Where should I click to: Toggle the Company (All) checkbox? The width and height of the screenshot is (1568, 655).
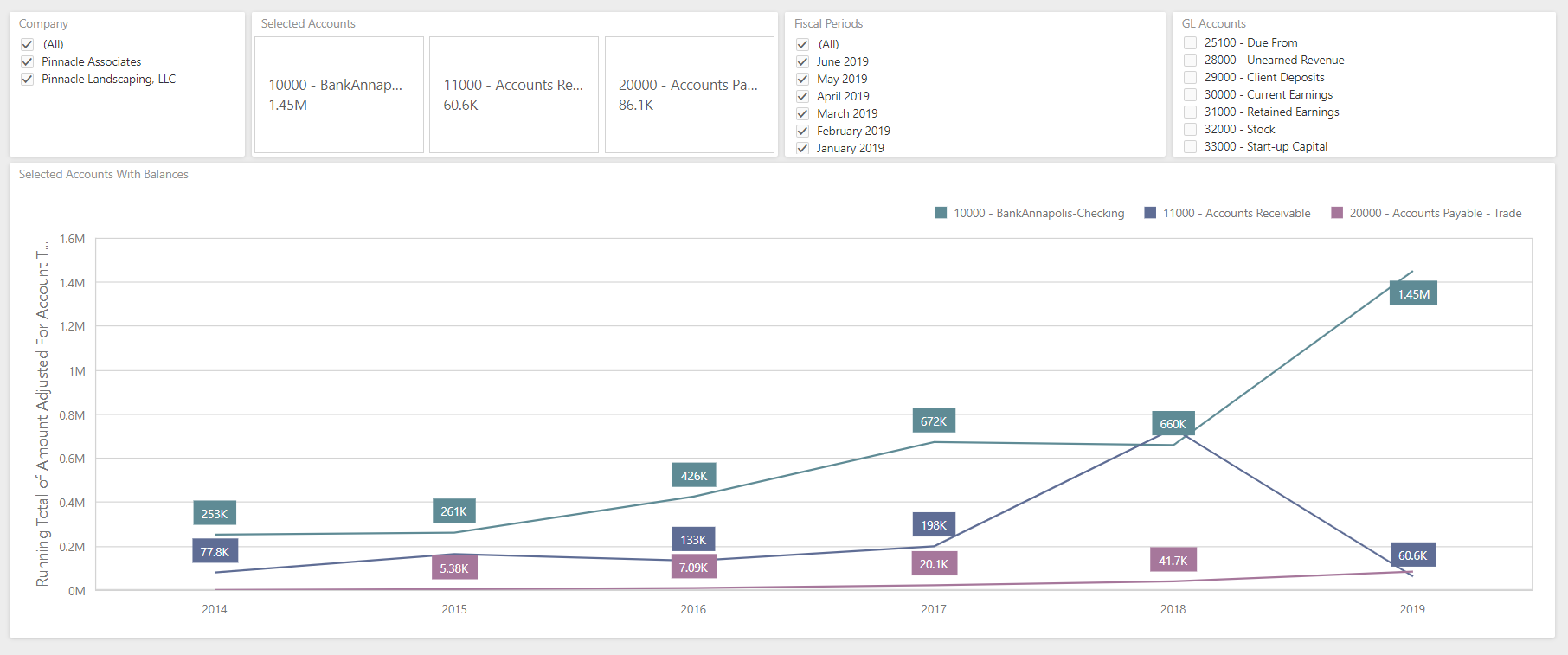pyautogui.click(x=27, y=44)
